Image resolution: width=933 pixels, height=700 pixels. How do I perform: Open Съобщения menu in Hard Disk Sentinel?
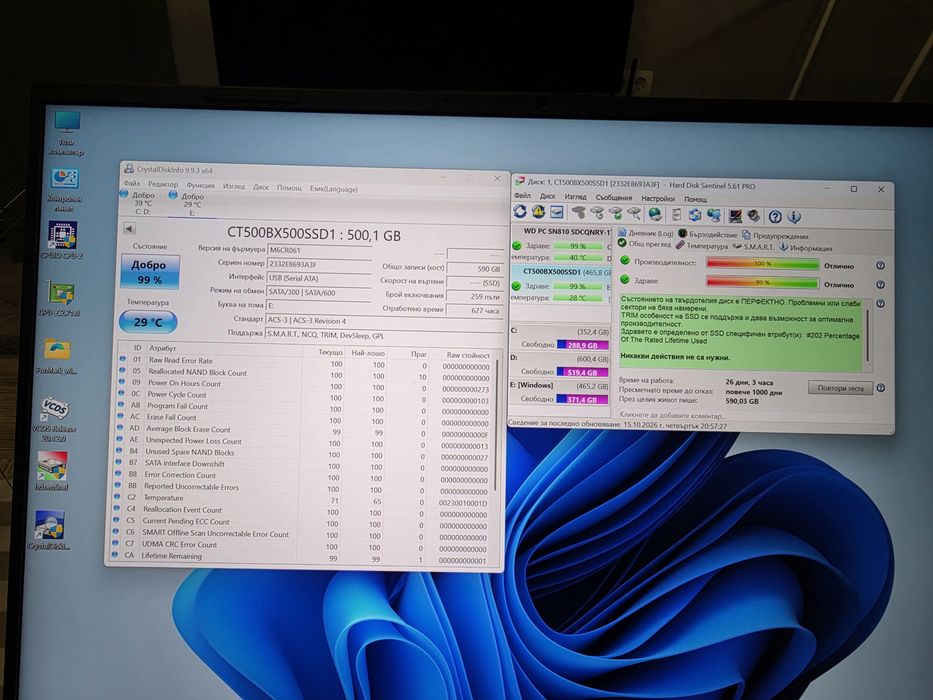614,198
